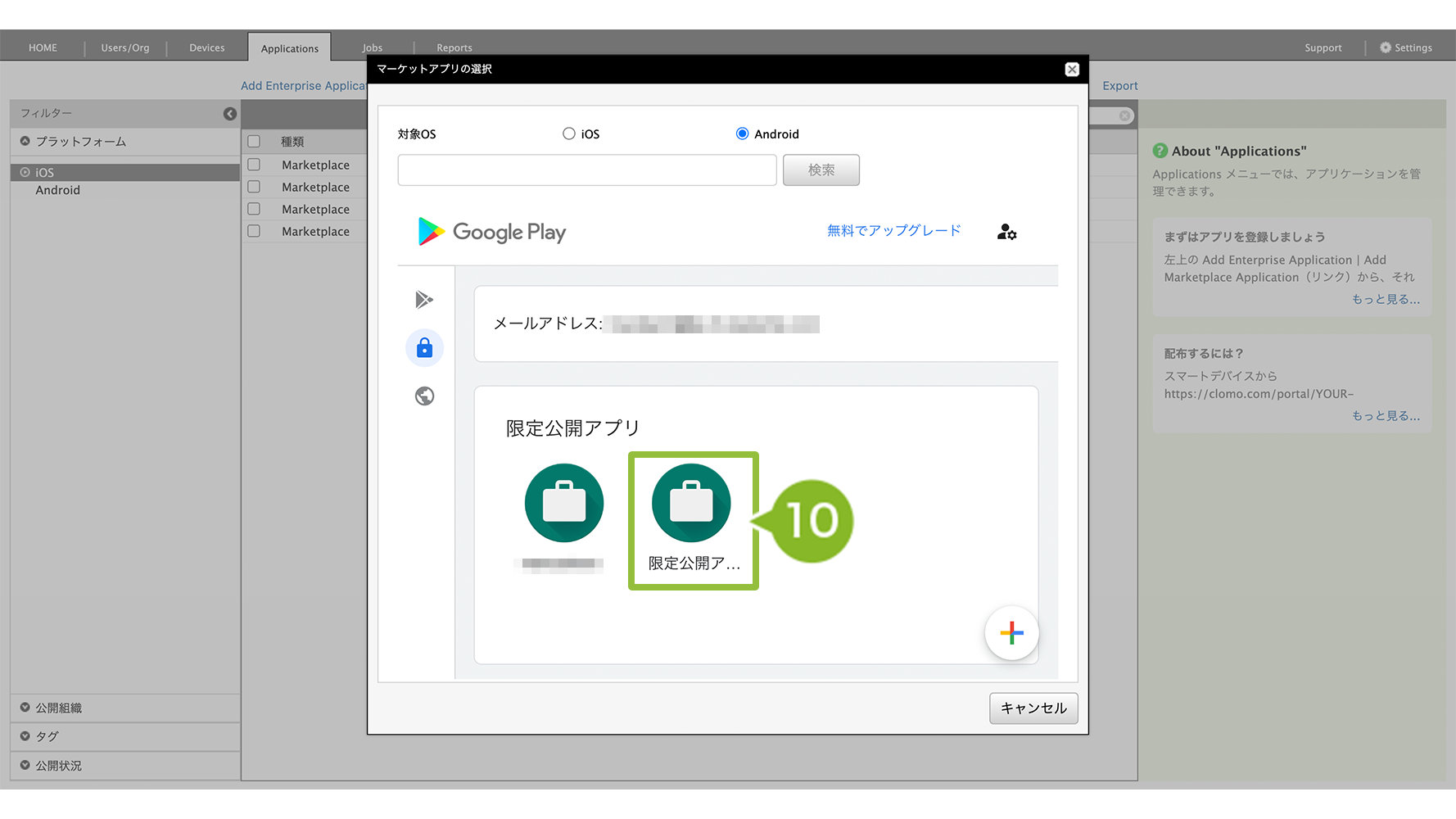Open the Users/Org tab
This screenshot has width=1456, height=819.
125,48
